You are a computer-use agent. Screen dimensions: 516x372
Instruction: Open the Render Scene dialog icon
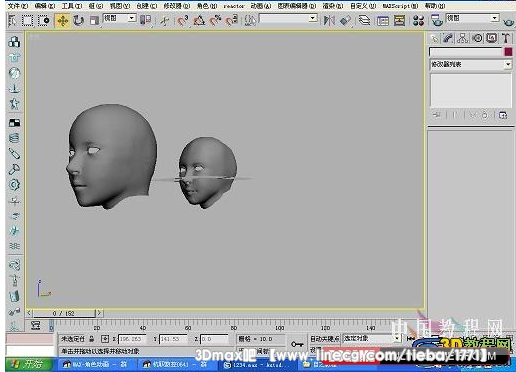point(436,20)
